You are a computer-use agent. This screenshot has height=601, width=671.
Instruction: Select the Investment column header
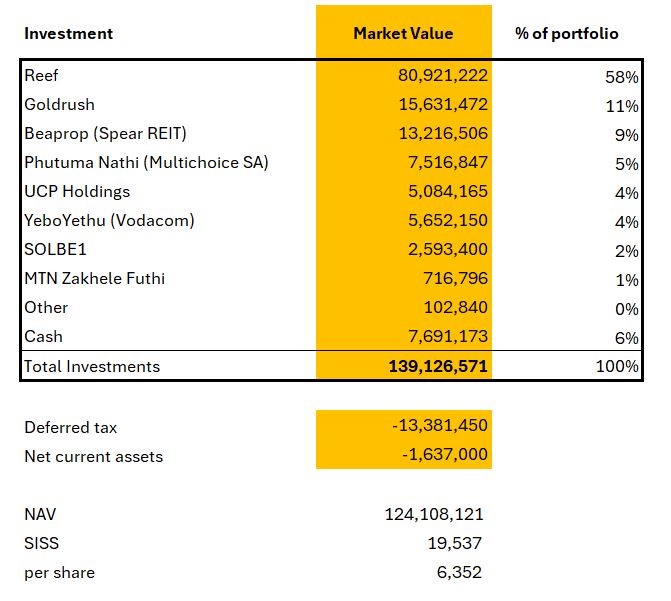click(x=68, y=33)
